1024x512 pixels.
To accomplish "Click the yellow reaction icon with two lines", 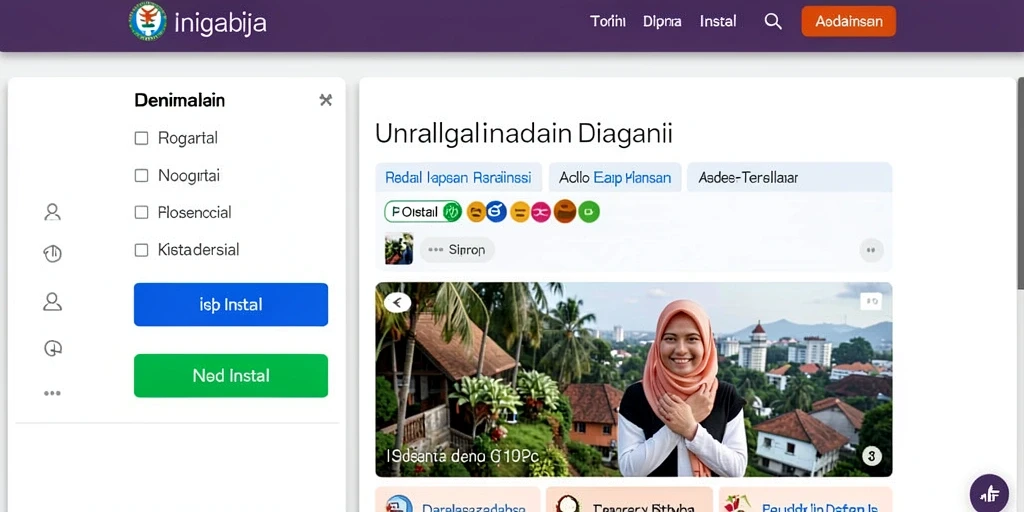I will pyautogui.click(x=520, y=212).
